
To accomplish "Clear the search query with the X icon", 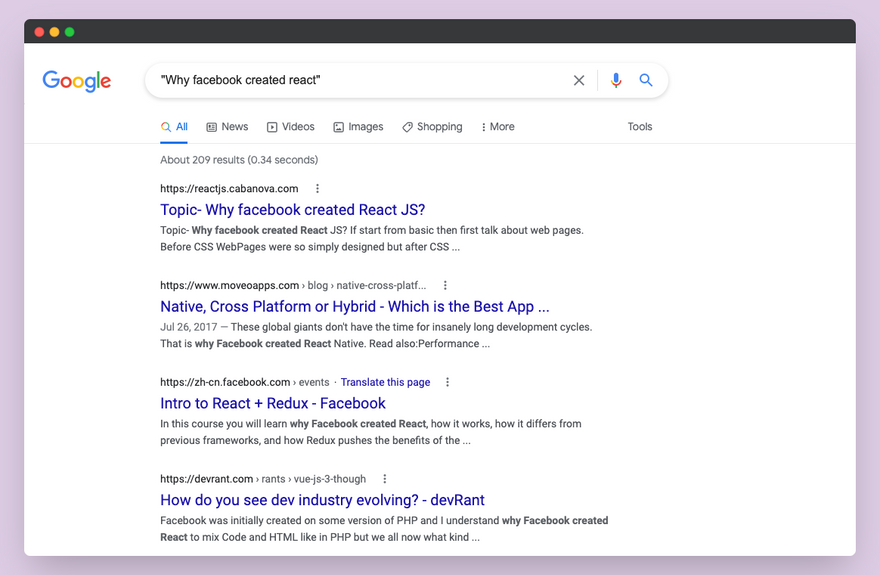I will (x=579, y=81).
